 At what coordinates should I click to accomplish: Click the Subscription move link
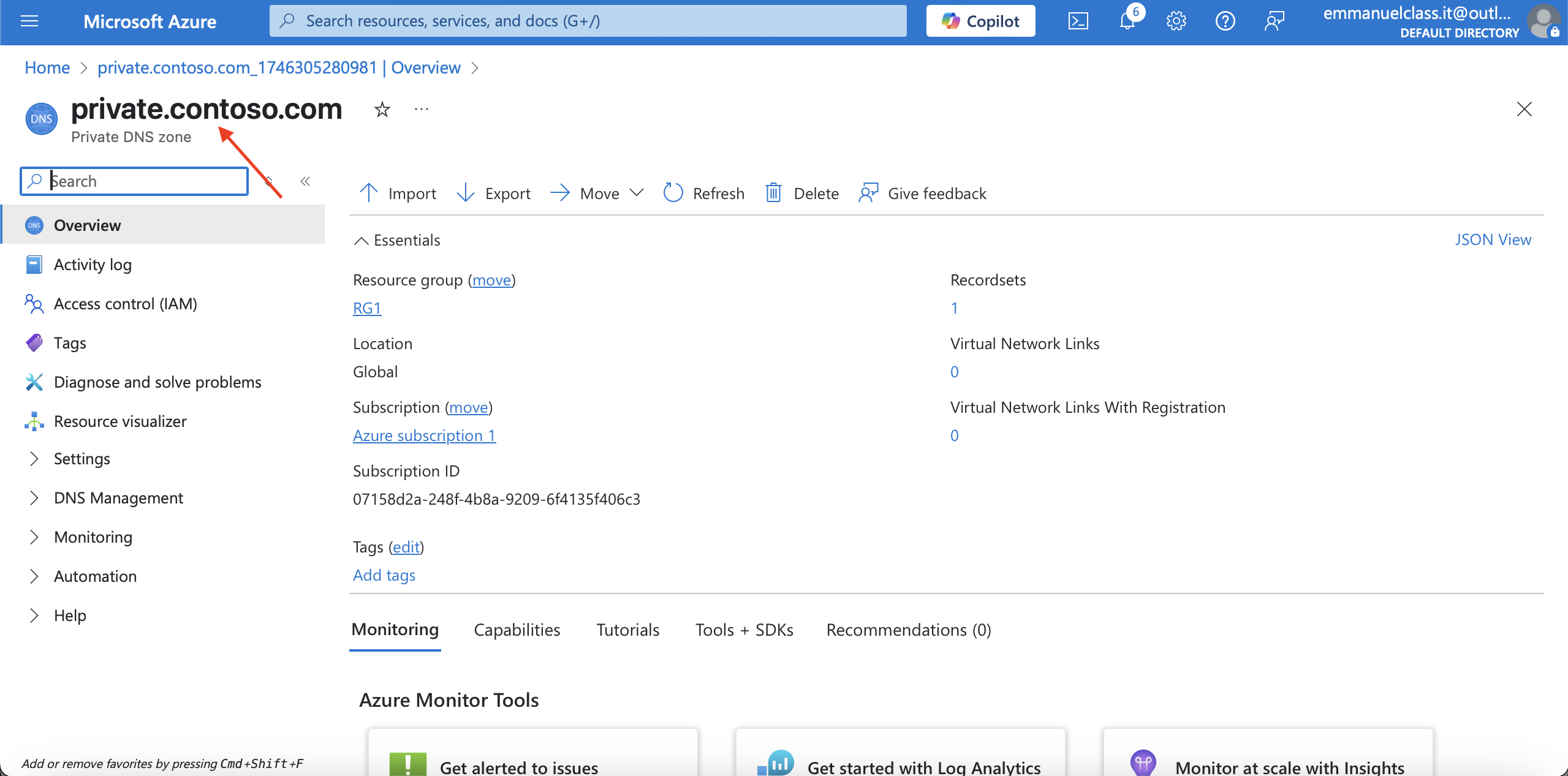click(469, 407)
